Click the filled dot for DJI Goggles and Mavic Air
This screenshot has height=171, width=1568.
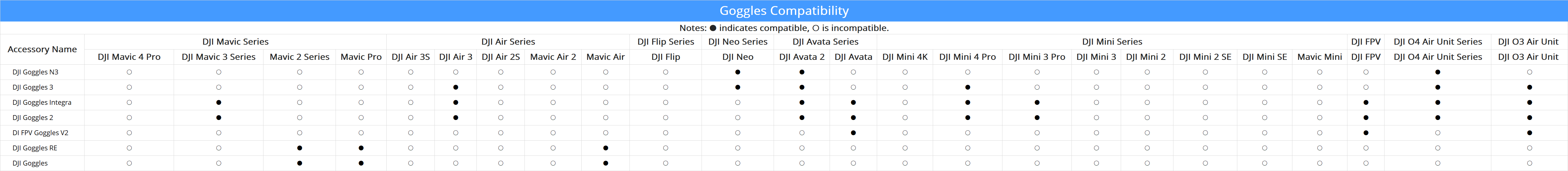pos(605,163)
